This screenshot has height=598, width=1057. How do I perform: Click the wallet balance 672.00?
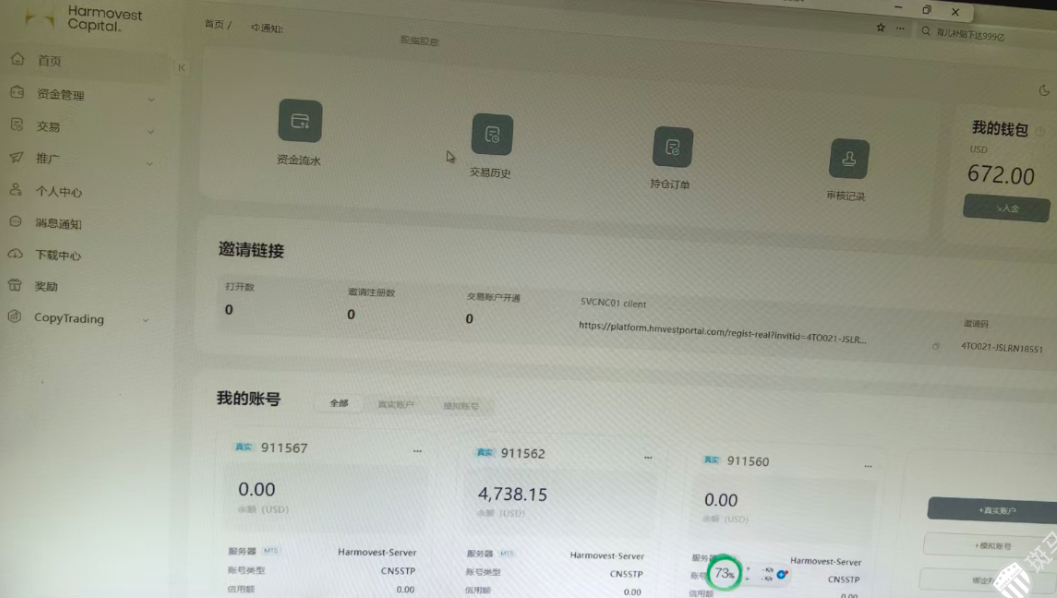tap(1000, 175)
